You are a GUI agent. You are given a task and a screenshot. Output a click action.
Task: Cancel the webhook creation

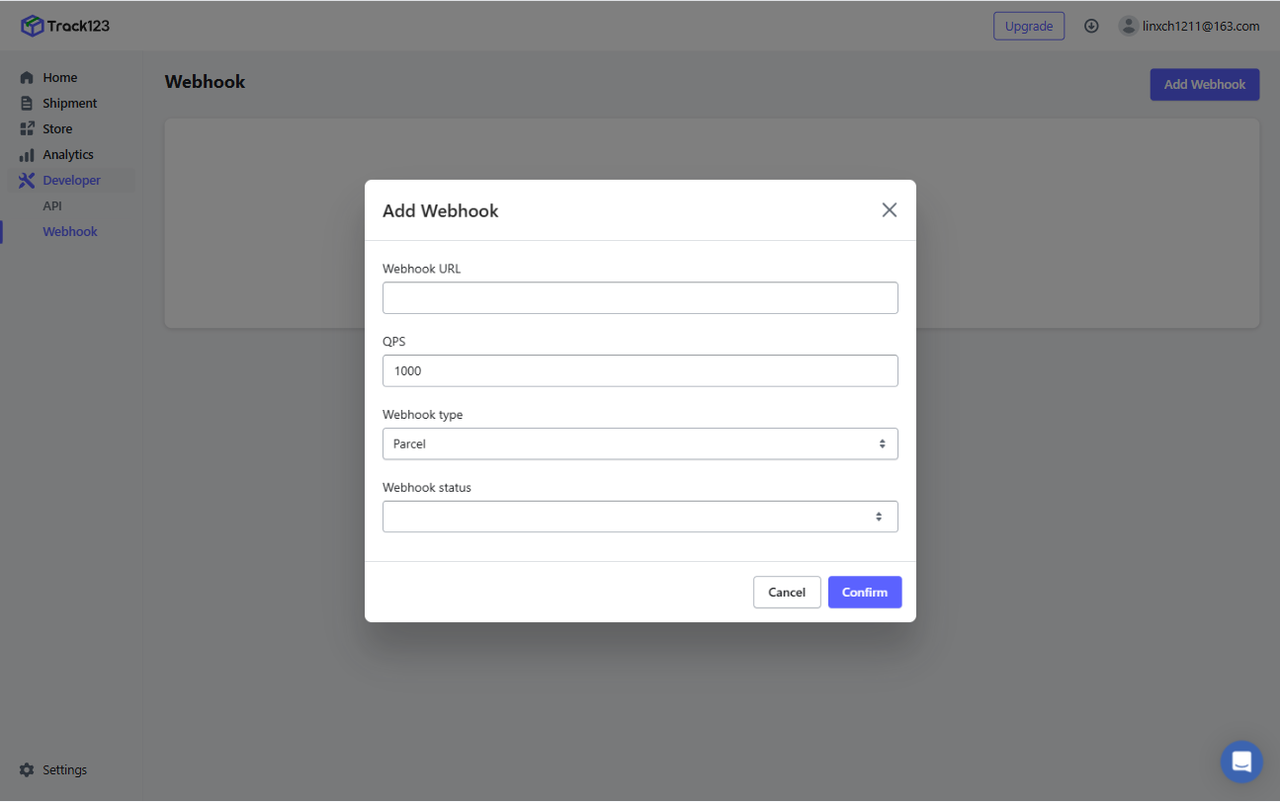(786, 592)
